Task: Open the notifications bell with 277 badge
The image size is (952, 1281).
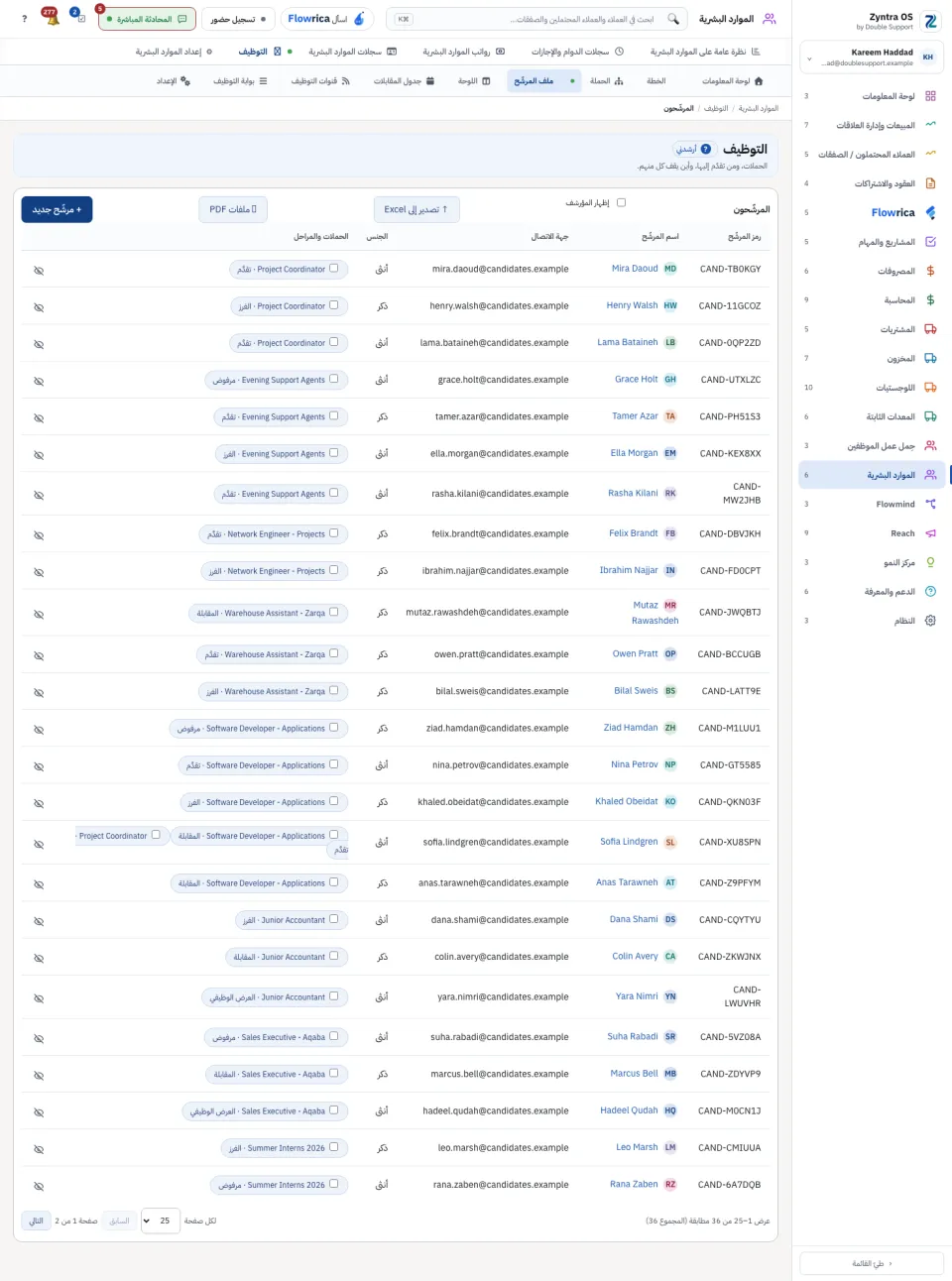Action: pos(52,19)
